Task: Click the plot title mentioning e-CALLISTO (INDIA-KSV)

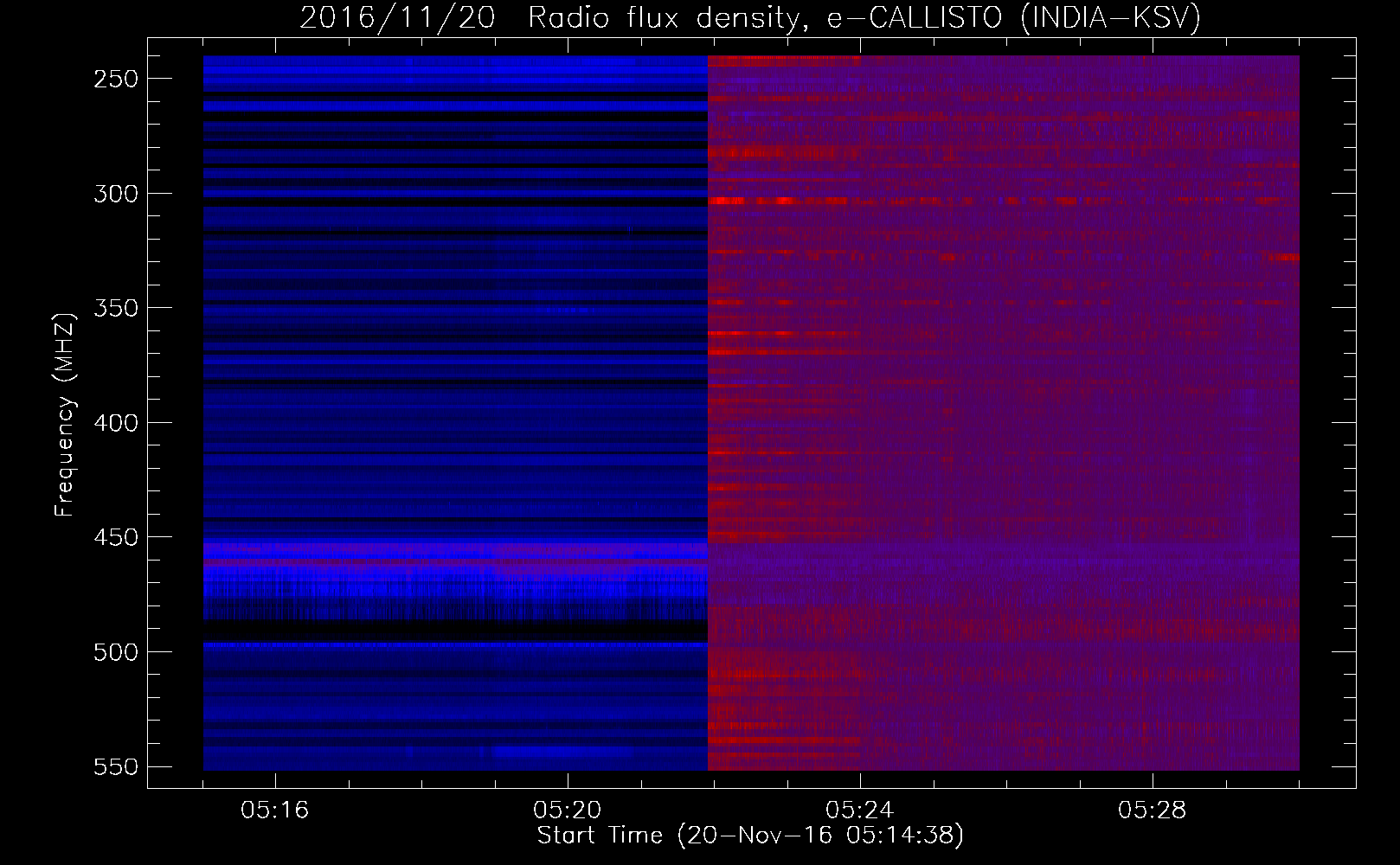Action: (750, 17)
